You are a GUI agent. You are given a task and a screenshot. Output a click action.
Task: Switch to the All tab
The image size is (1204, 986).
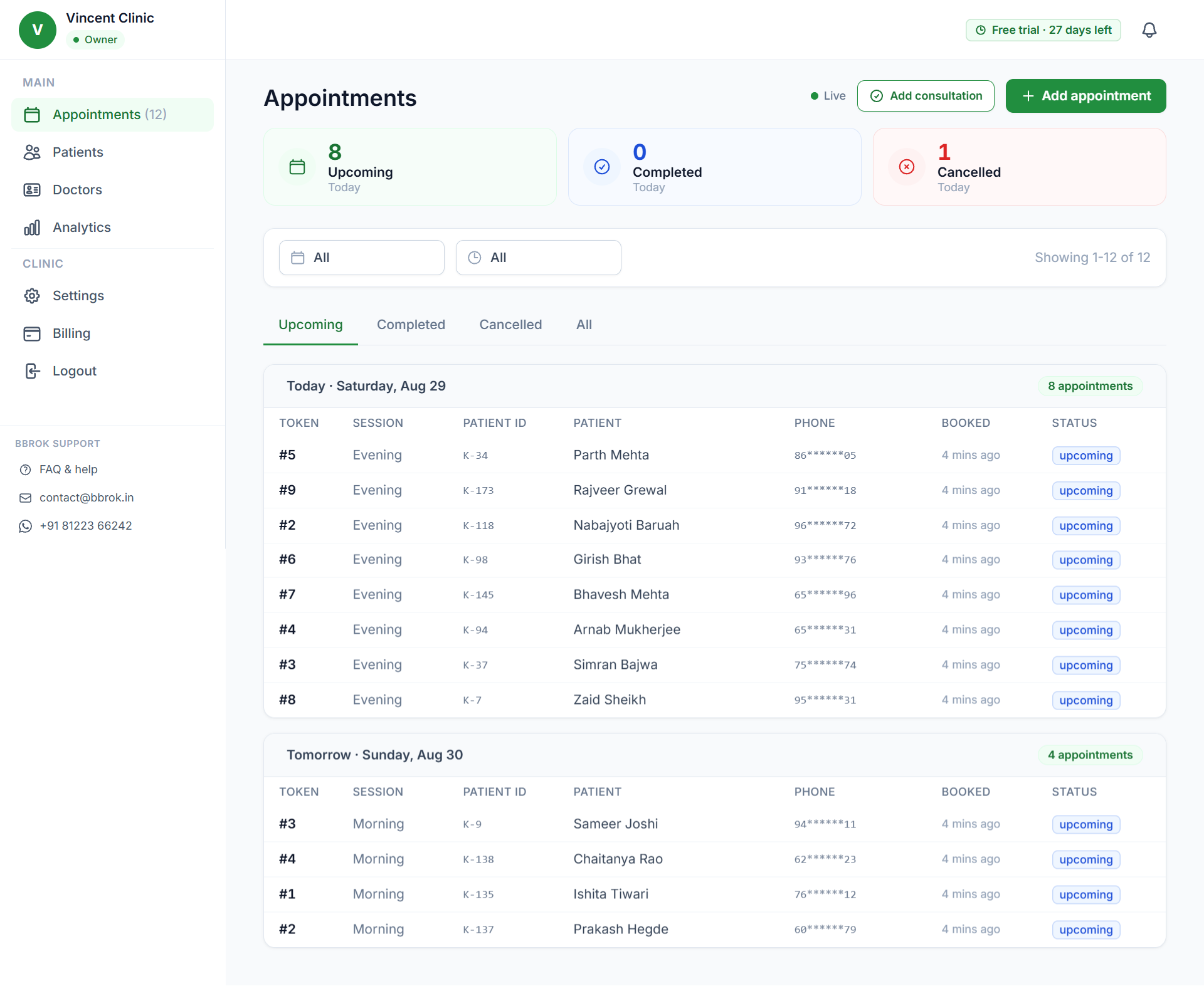coord(584,325)
